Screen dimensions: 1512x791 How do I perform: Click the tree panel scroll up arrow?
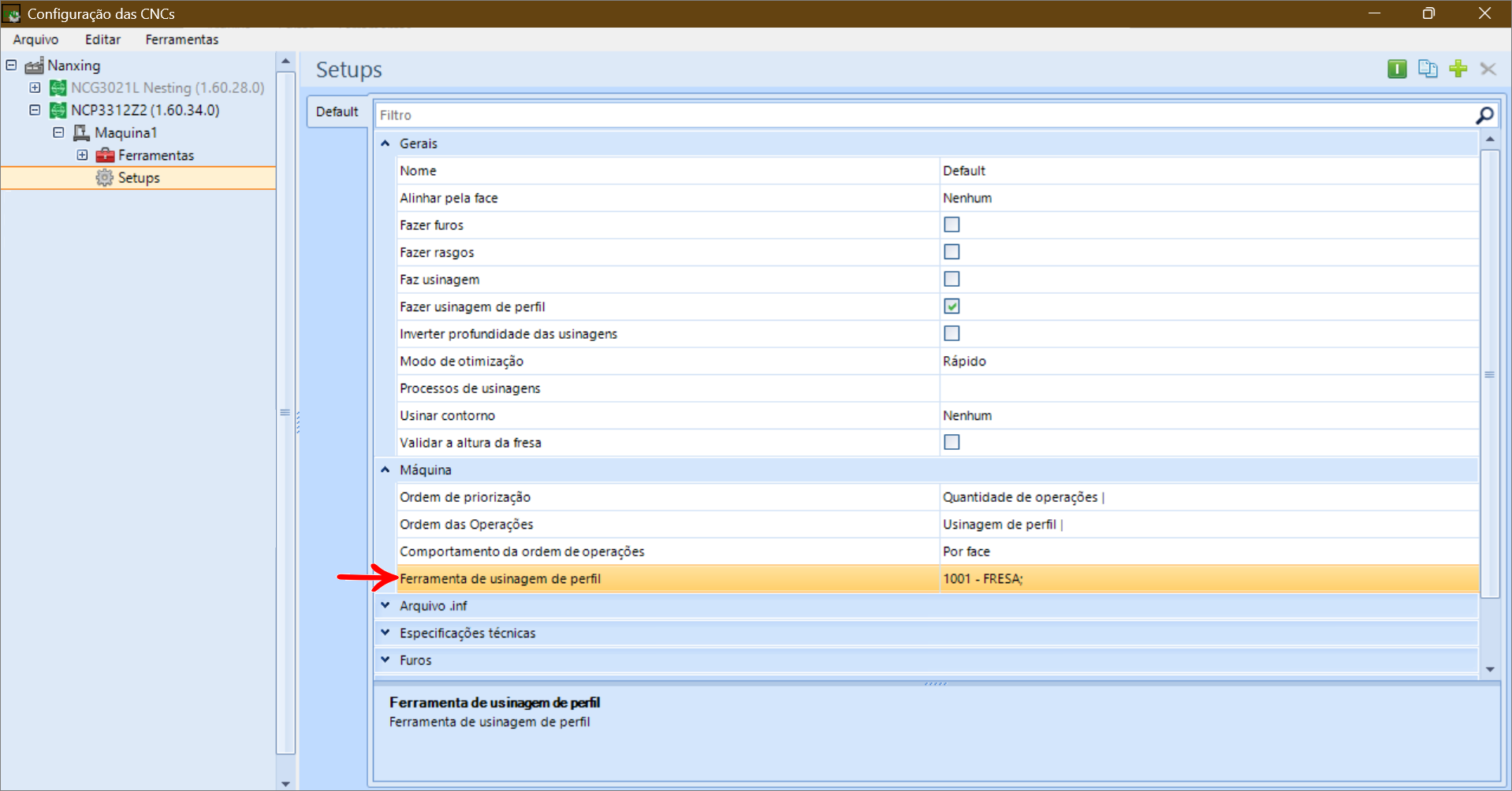[x=285, y=61]
